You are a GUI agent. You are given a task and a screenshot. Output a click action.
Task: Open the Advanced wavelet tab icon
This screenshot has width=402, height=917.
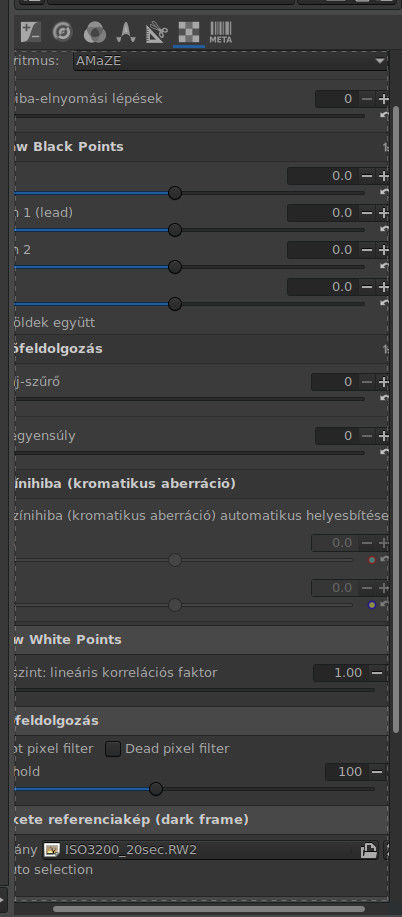[x=125, y=32]
